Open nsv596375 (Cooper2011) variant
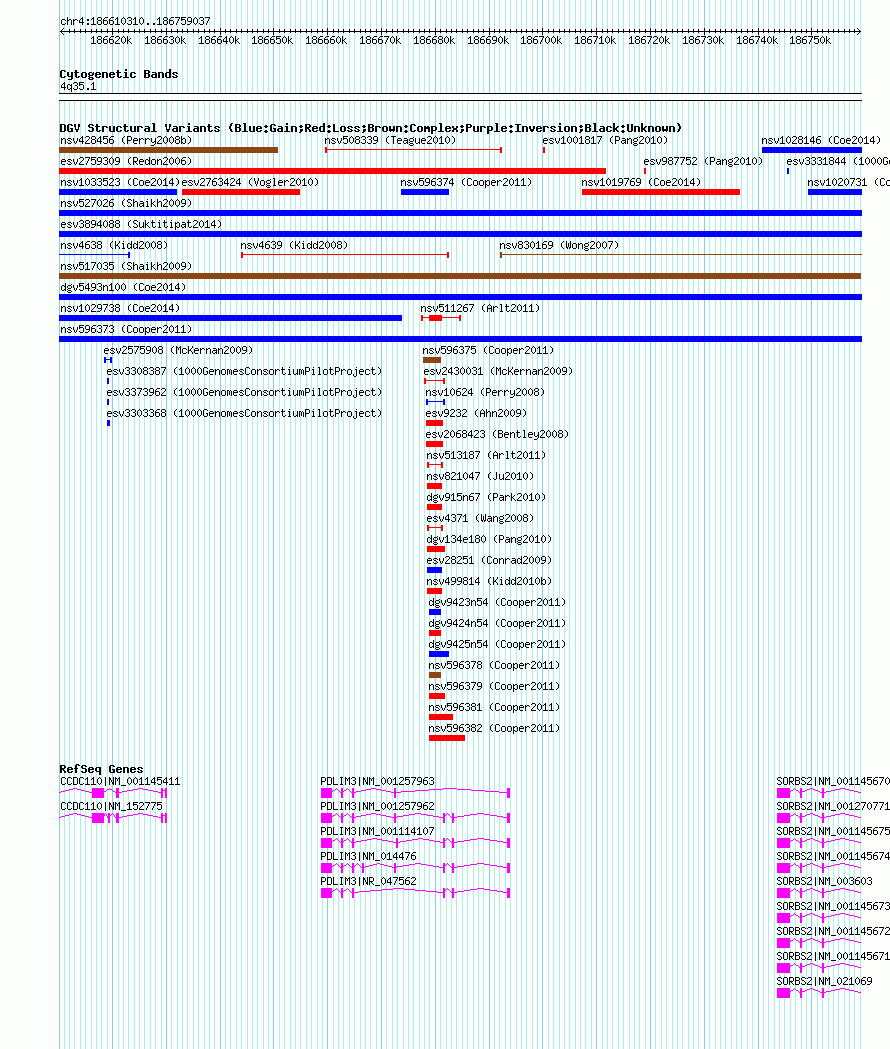The width and height of the screenshot is (890, 1049). [488, 351]
